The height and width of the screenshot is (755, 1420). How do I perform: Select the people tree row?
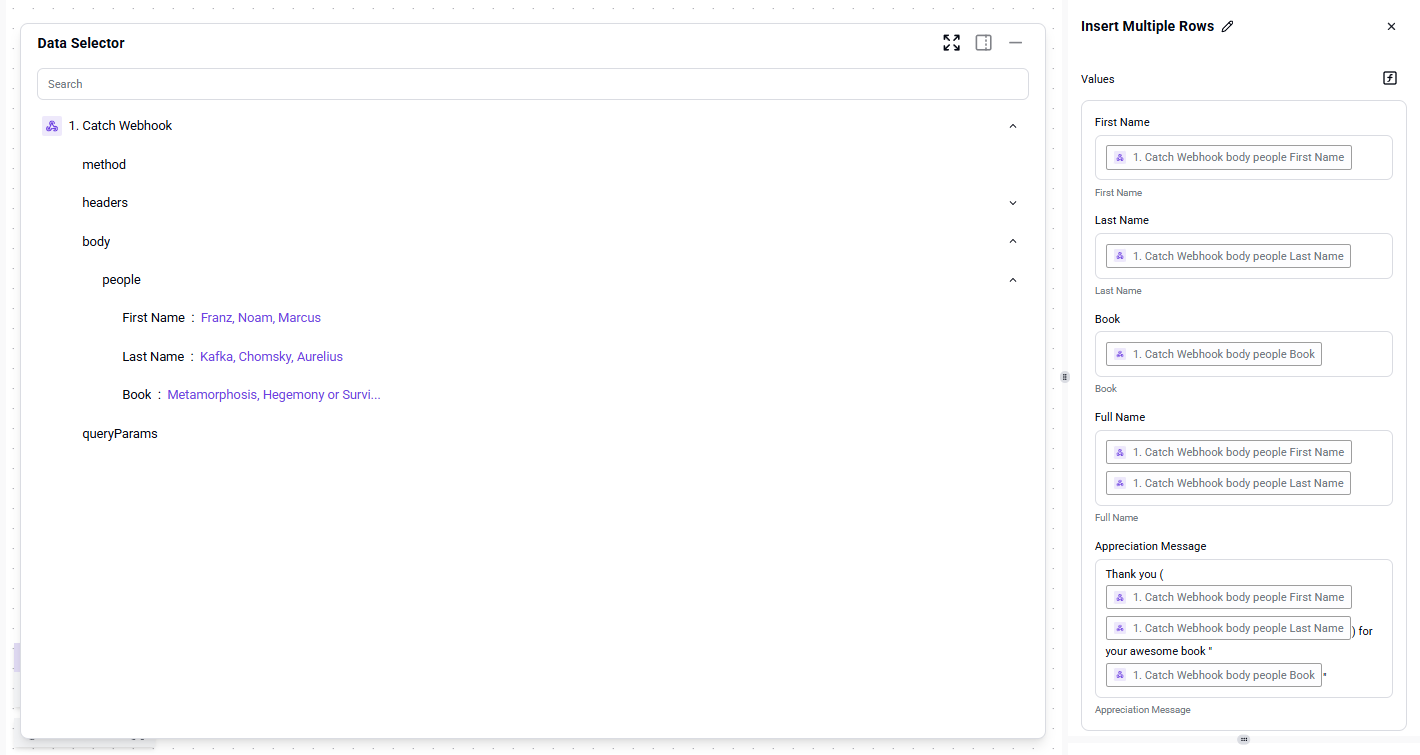[533, 280]
